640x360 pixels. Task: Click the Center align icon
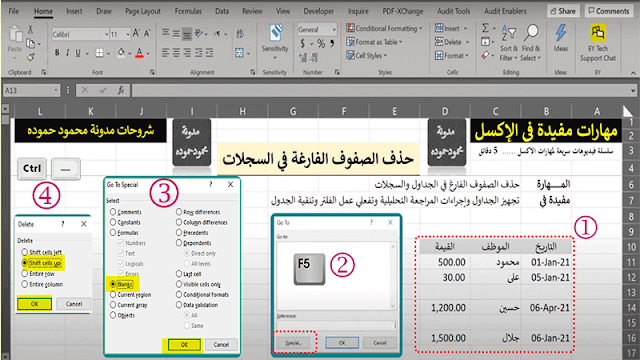[x=176, y=53]
